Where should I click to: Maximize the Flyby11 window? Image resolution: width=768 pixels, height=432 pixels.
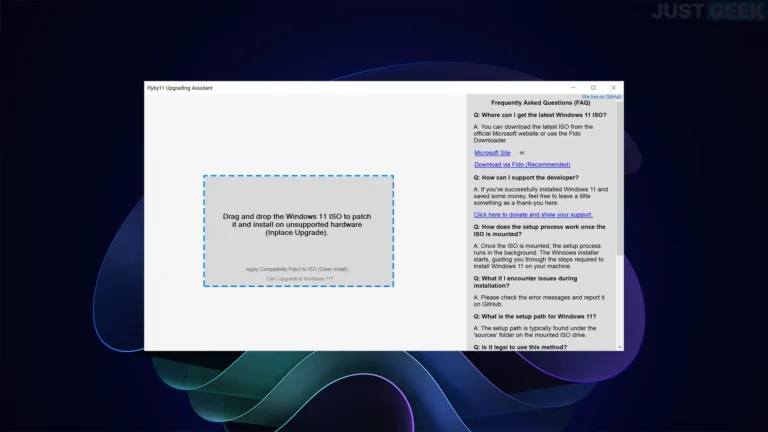pos(593,88)
